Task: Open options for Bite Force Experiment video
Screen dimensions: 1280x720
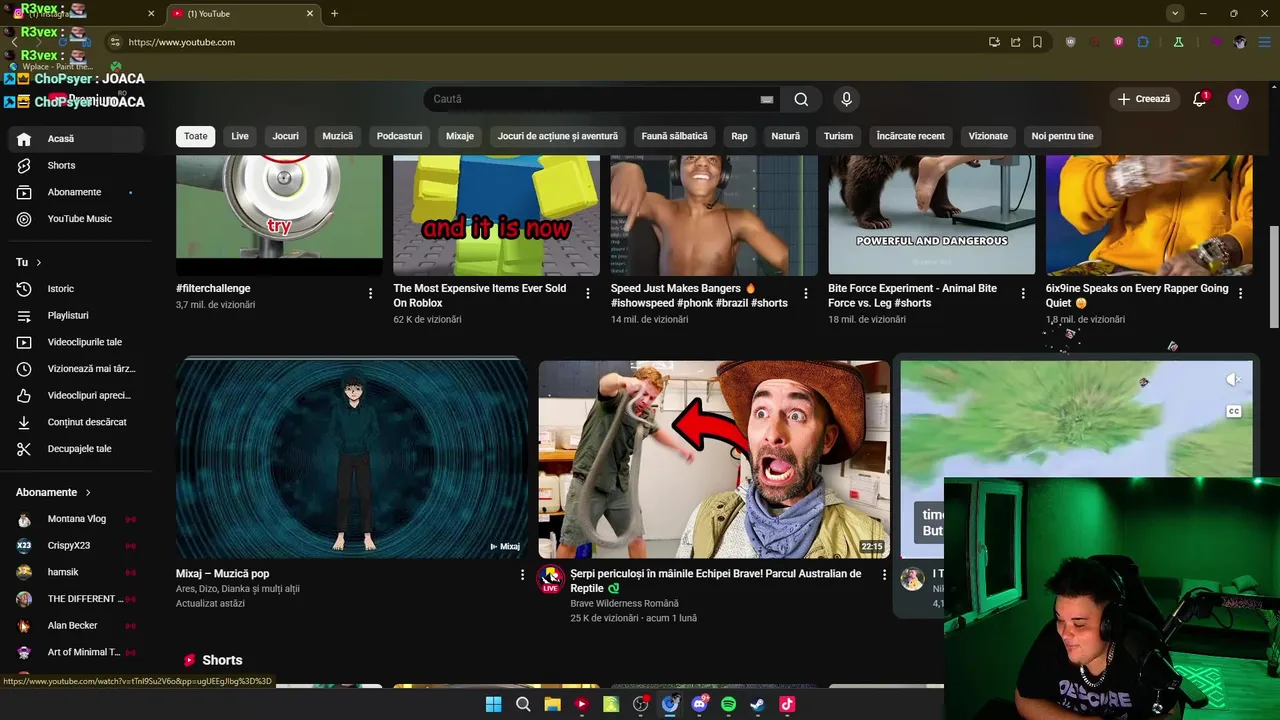Action: coord(1023,294)
